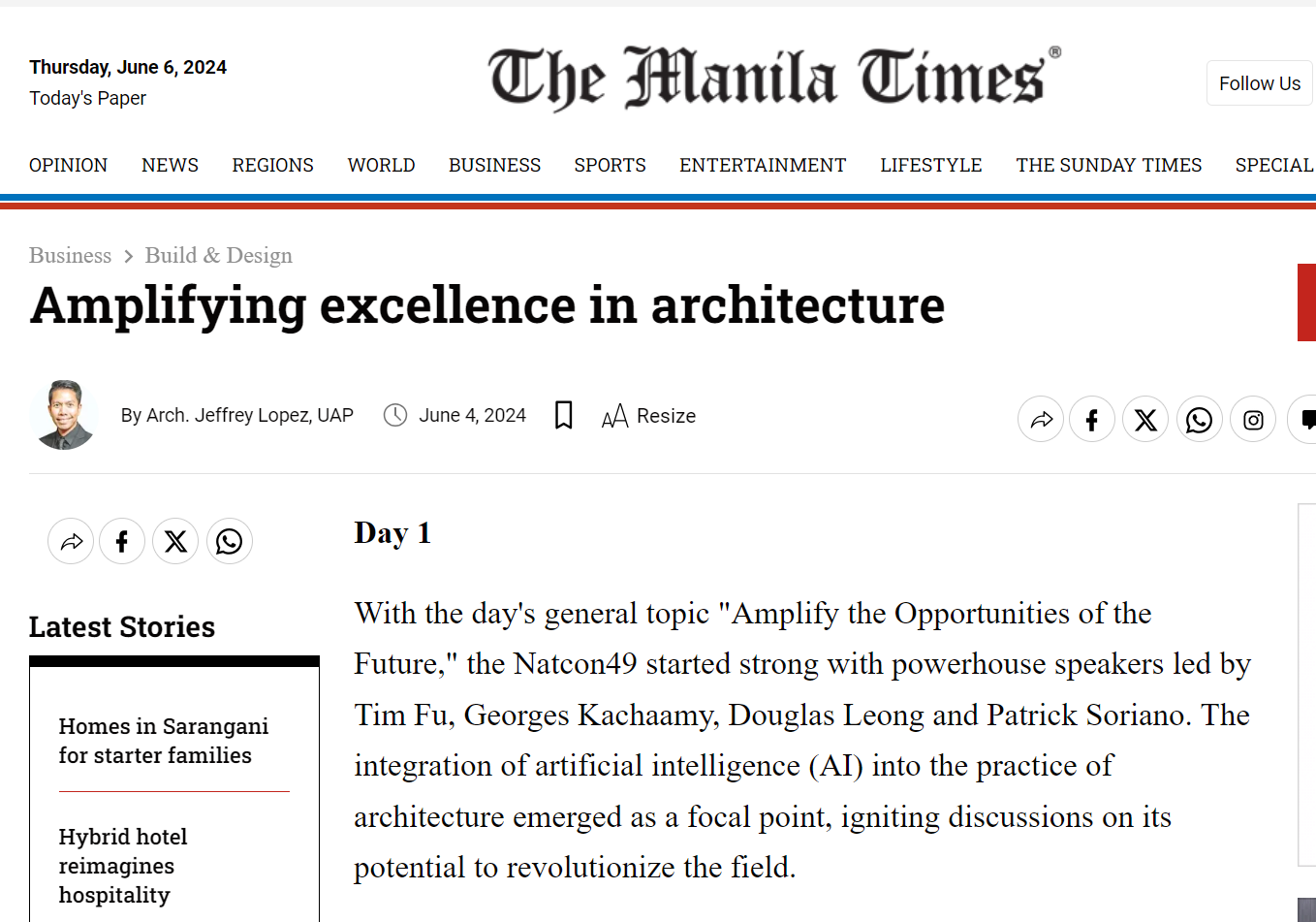This screenshot has height=922, width=1316.
Task: Open Instagram icon in header share row
Action: click(1253, 420)
